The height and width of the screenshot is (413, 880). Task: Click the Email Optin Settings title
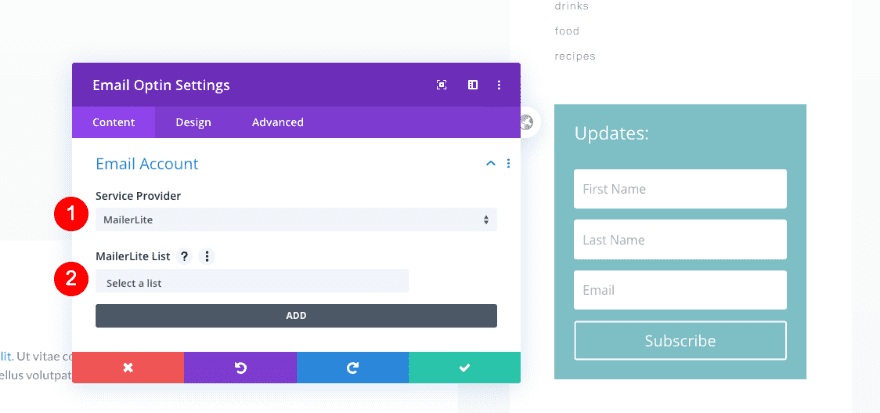[161, 85]
